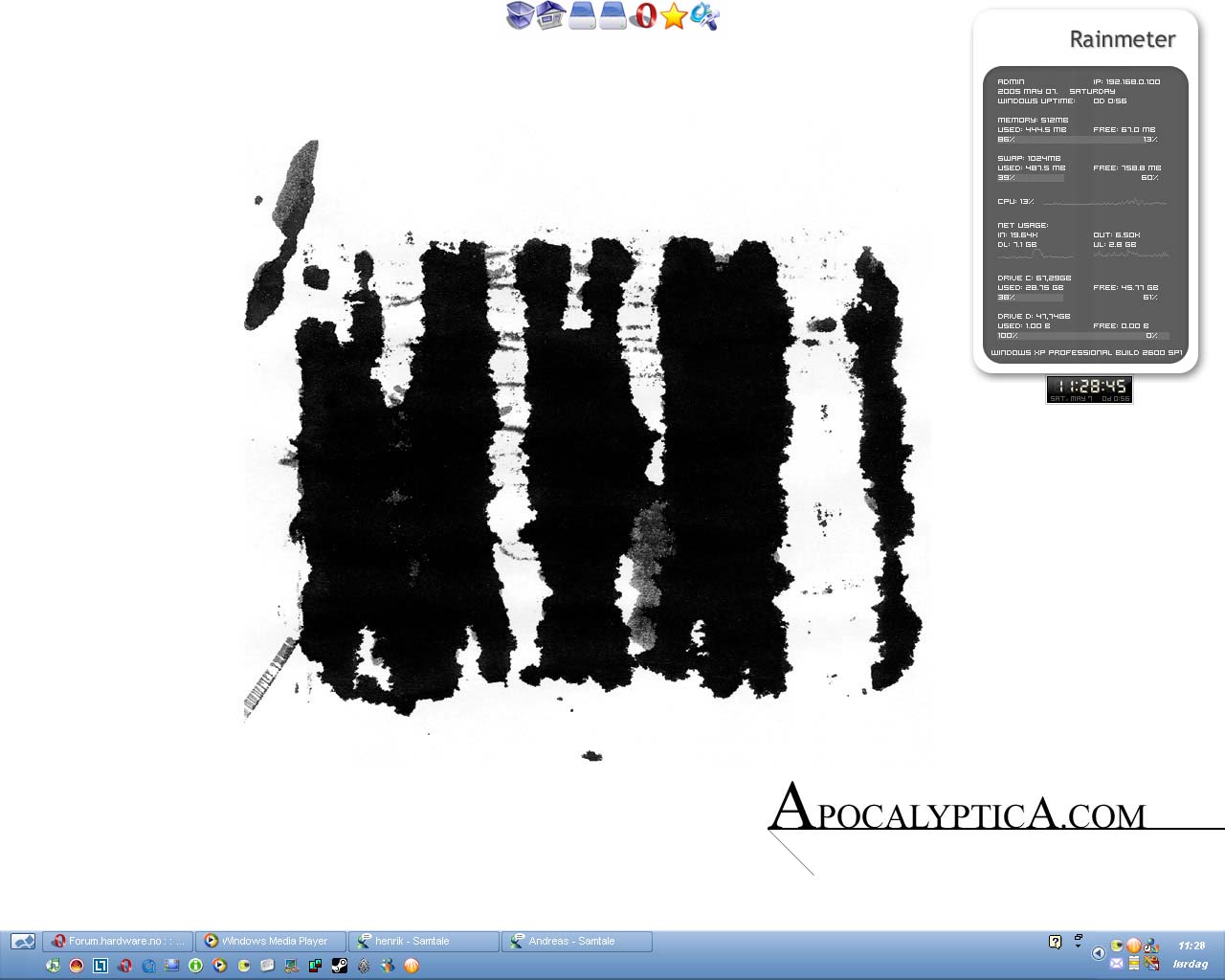The image size is (1225, 980).
Task: Launch QuickTime blue Q quick launch icon
Action: 148,966
